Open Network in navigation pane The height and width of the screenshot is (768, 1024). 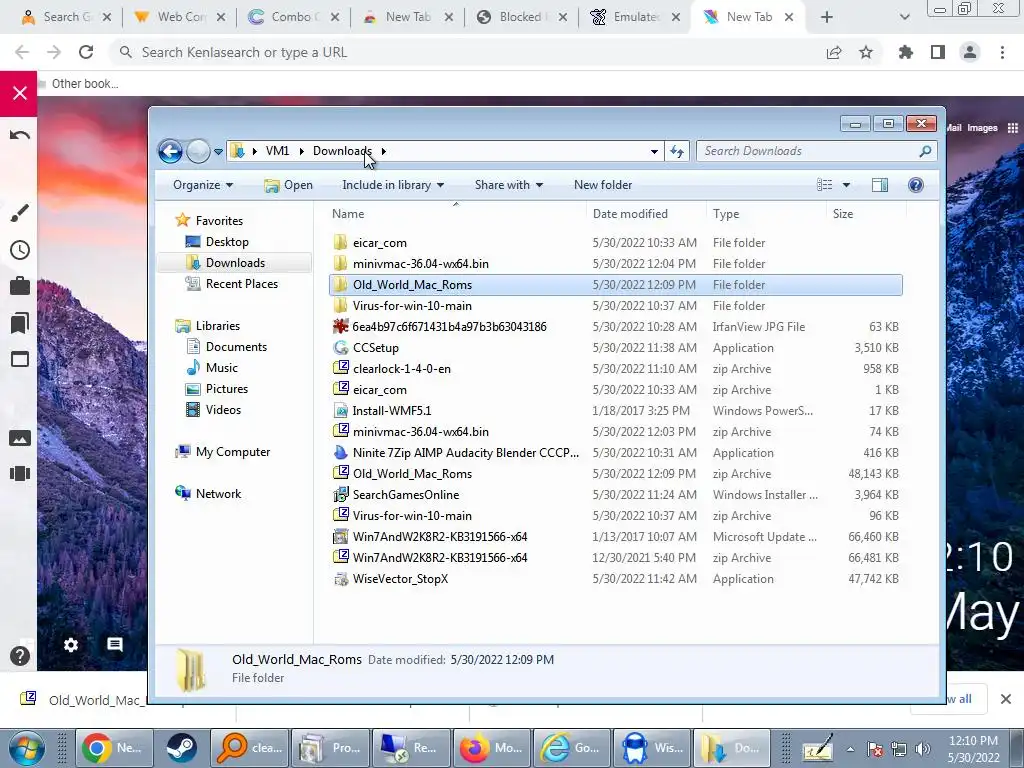pos(218,494)
